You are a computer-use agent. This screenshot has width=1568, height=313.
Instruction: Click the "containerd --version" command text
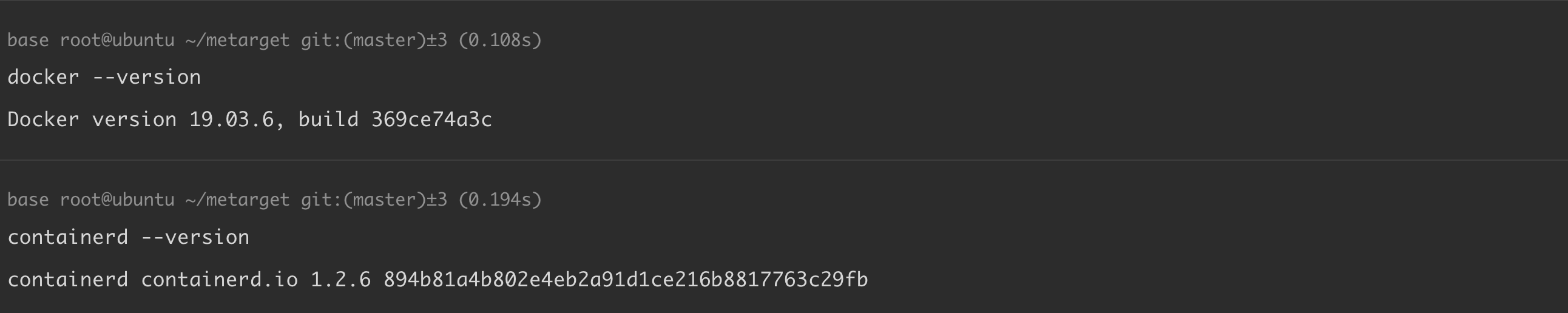point(129,237)
